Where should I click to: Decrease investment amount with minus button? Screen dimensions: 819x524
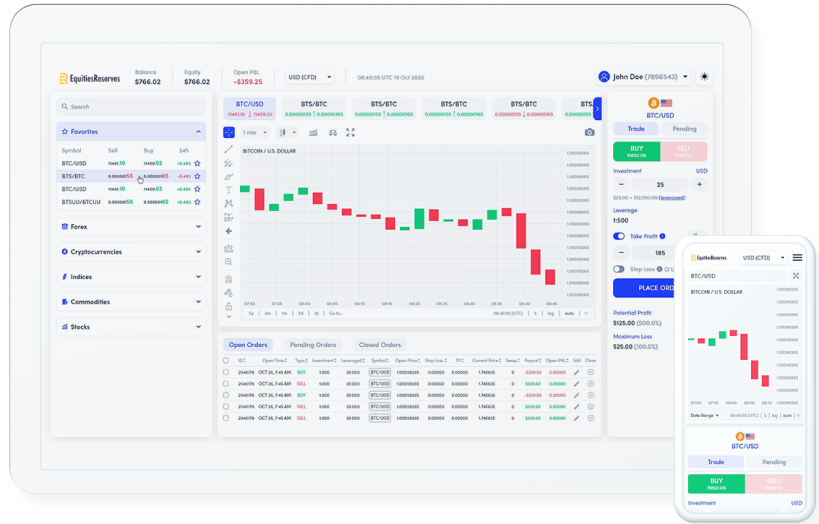tap(621, 184)
